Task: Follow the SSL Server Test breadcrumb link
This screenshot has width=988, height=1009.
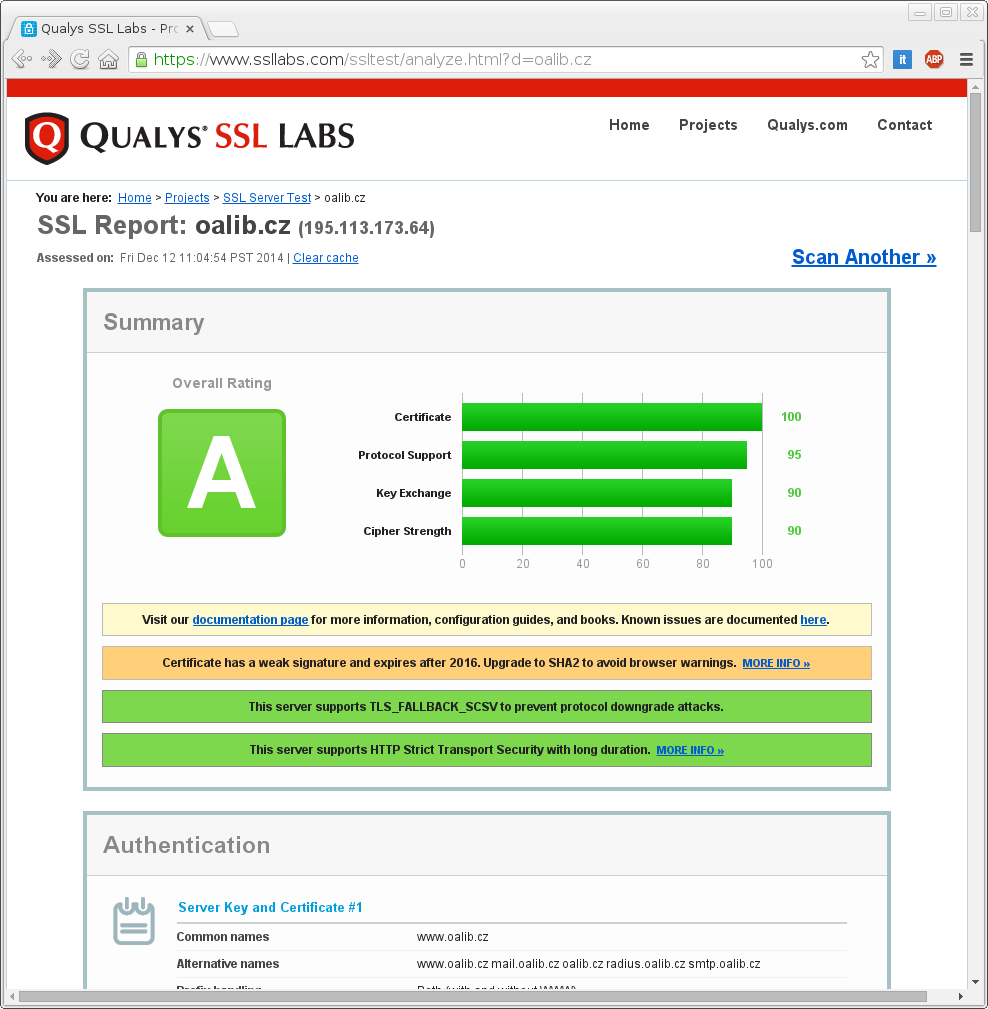Action: 267,198
